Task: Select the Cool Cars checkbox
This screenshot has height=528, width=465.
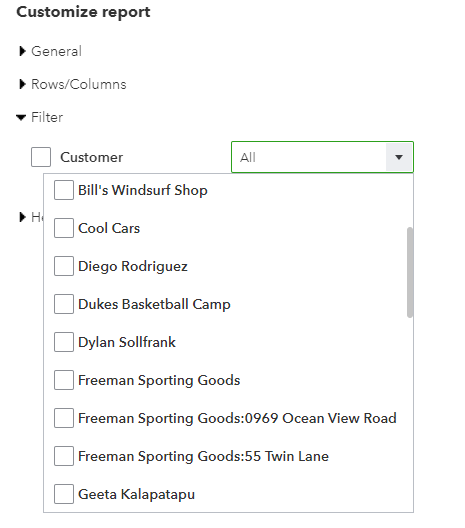Action: (x=64, y=228)
